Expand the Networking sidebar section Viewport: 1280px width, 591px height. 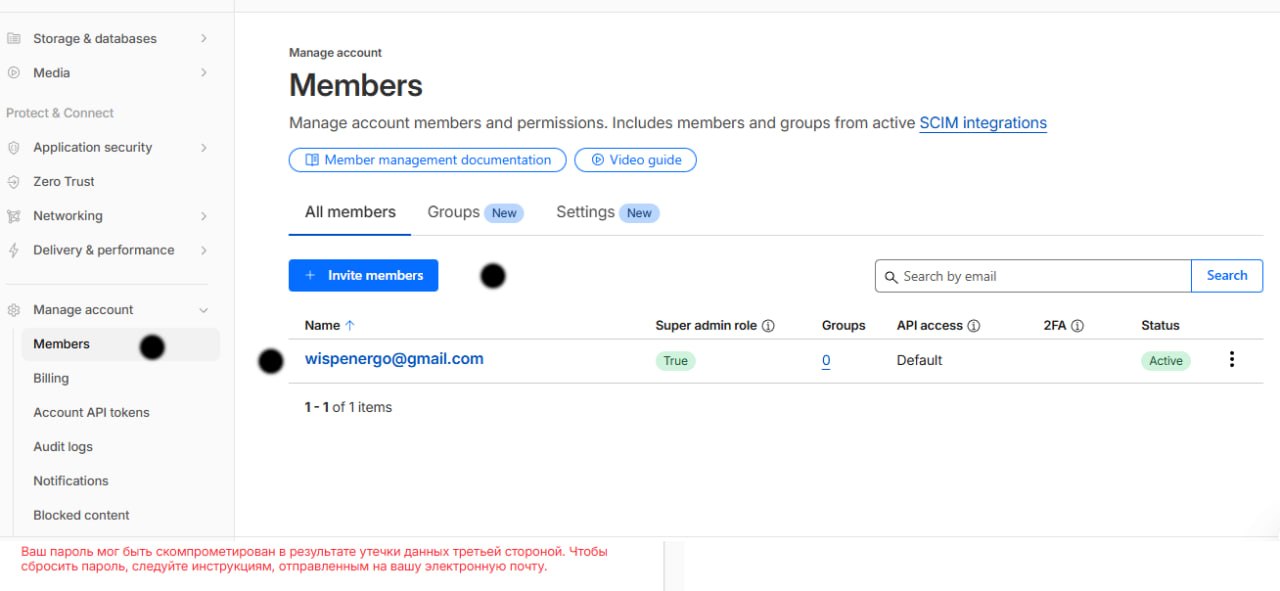(x=204, y=216)
